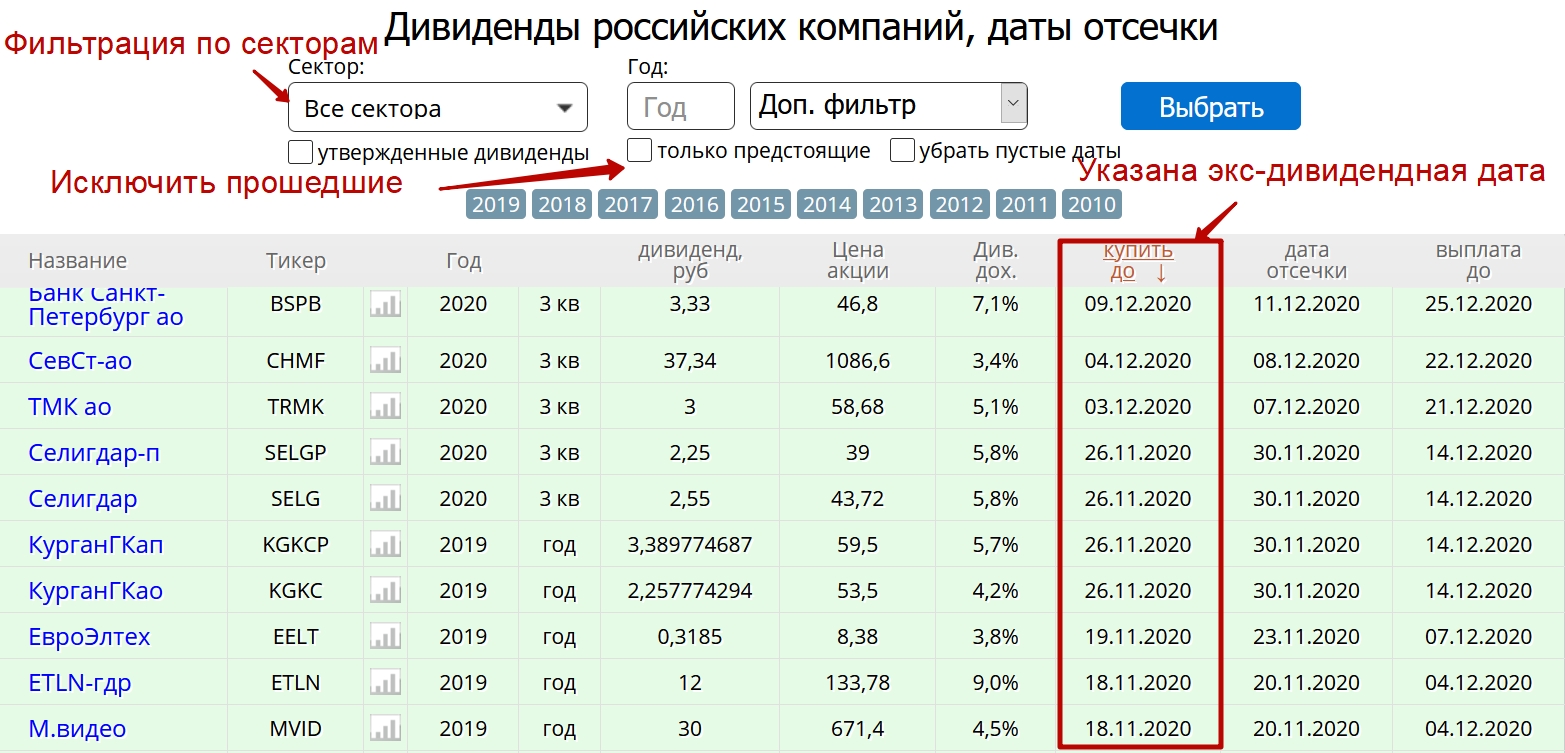The image size is (1565, 753).
Task: Open the chart icon for EELT
Action: click(385, 636)
